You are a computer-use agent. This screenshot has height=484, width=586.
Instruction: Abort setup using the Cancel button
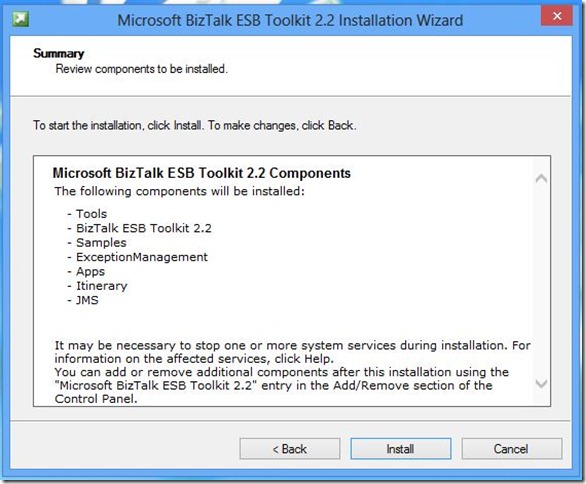tap(511, 448)
